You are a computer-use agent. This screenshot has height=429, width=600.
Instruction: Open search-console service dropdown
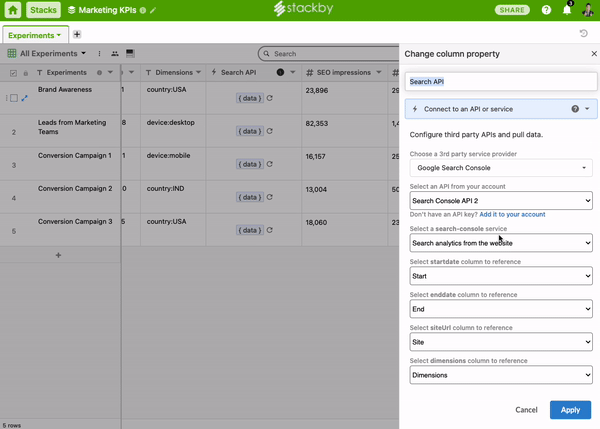501,243
